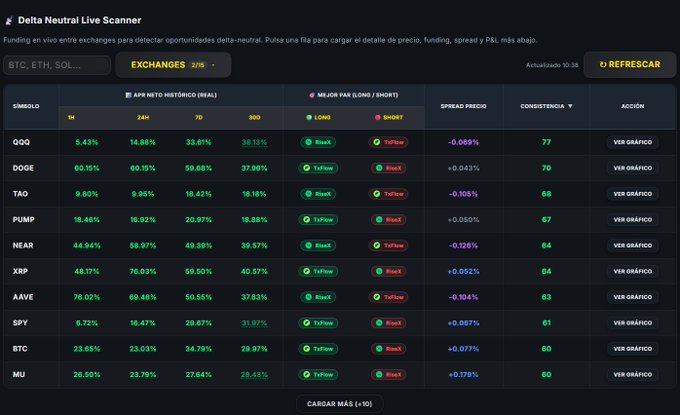Click the RiseX short badge in PUMP row
Viewport: 680px width, 415px height.
tap(388, 220)
